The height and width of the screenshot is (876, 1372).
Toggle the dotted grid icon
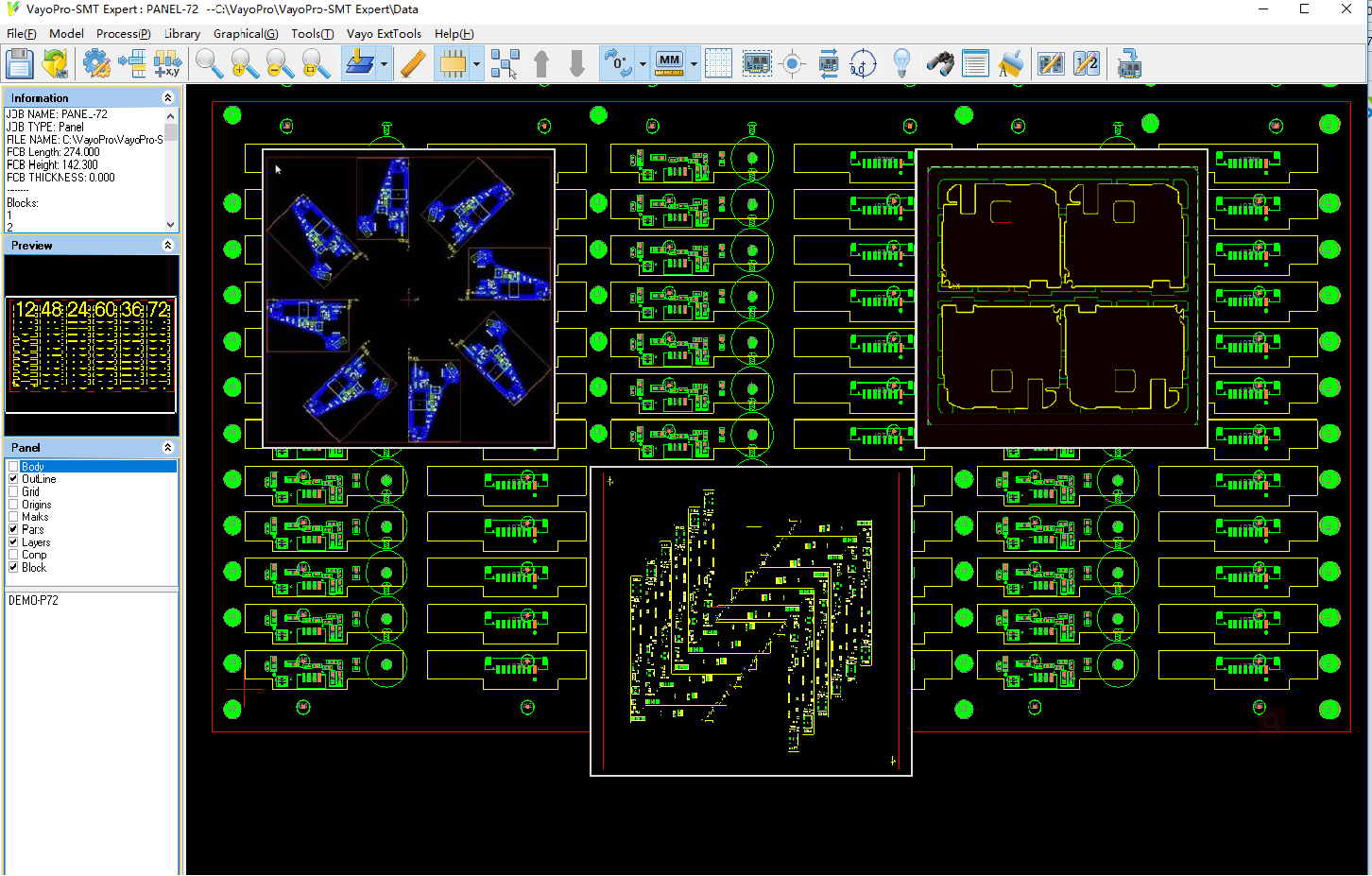coord(718,64)
